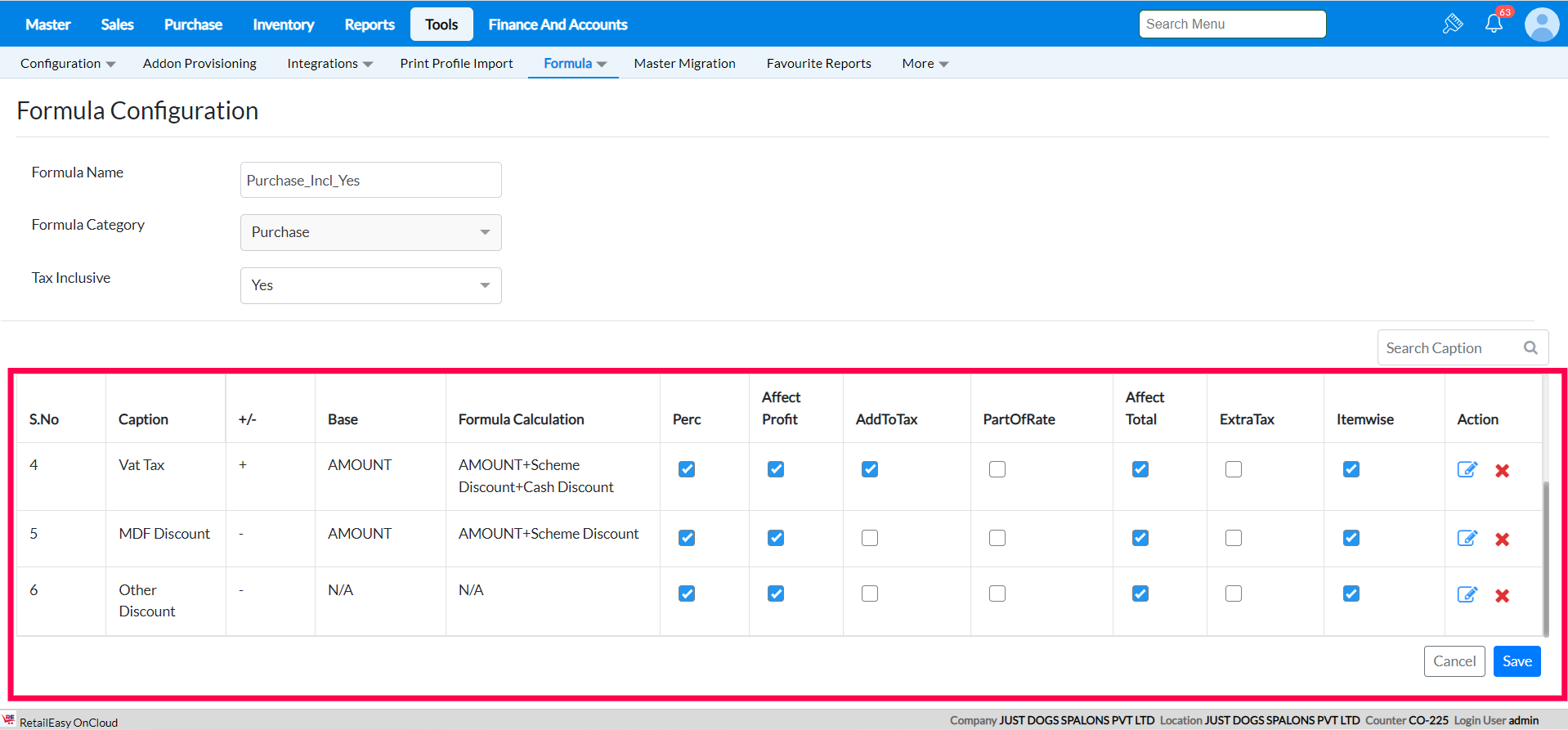Viewport: 1568px width, 730px height.
Task: Open the notifications bell
Action: tap(1494, 24)
